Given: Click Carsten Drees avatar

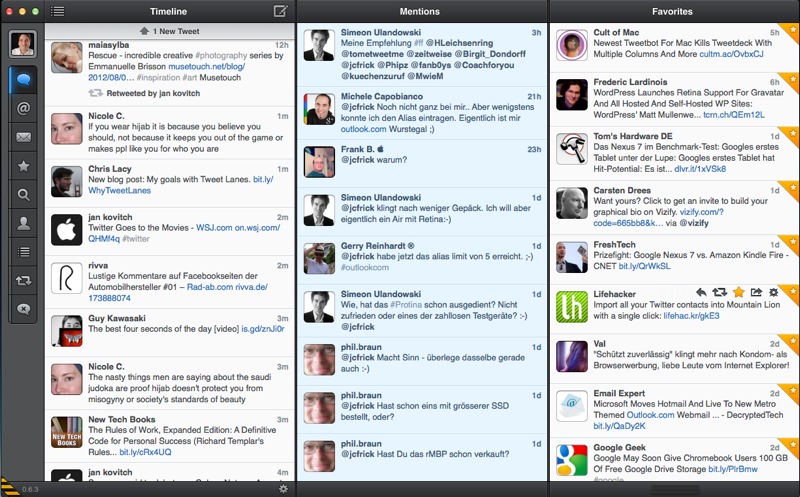Looking at the screenshot, I should [x=571, y=203].
